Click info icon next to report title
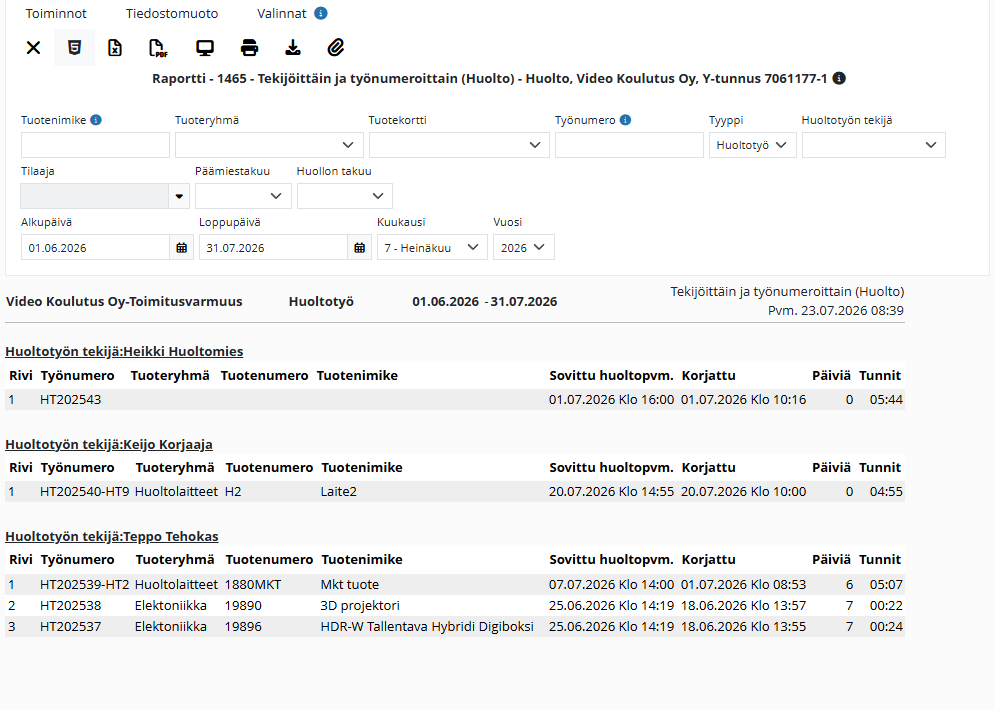995x710 pixels. click(839, 79)
